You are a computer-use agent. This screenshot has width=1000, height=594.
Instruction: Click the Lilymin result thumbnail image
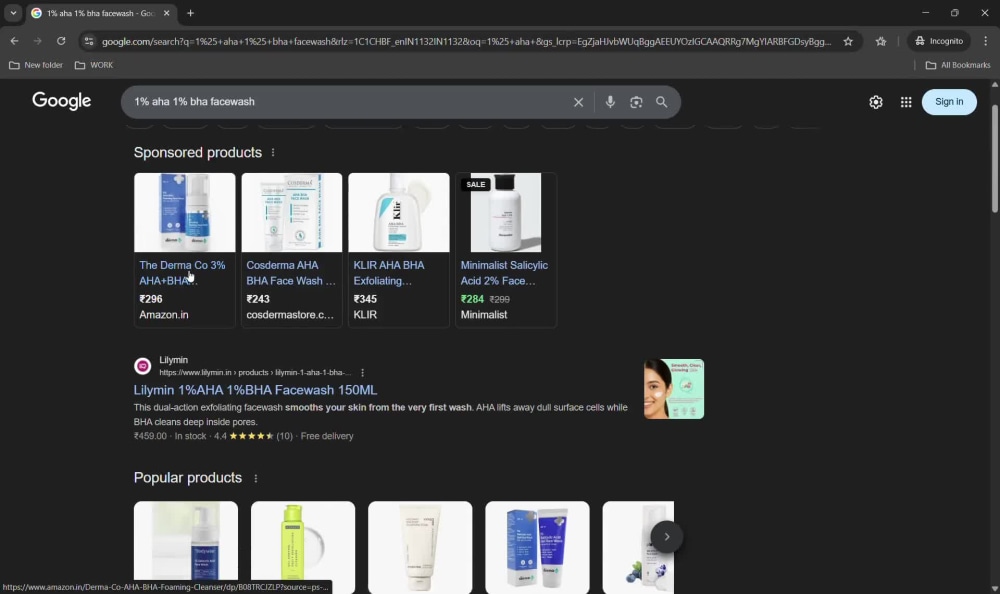click(673, 389)
